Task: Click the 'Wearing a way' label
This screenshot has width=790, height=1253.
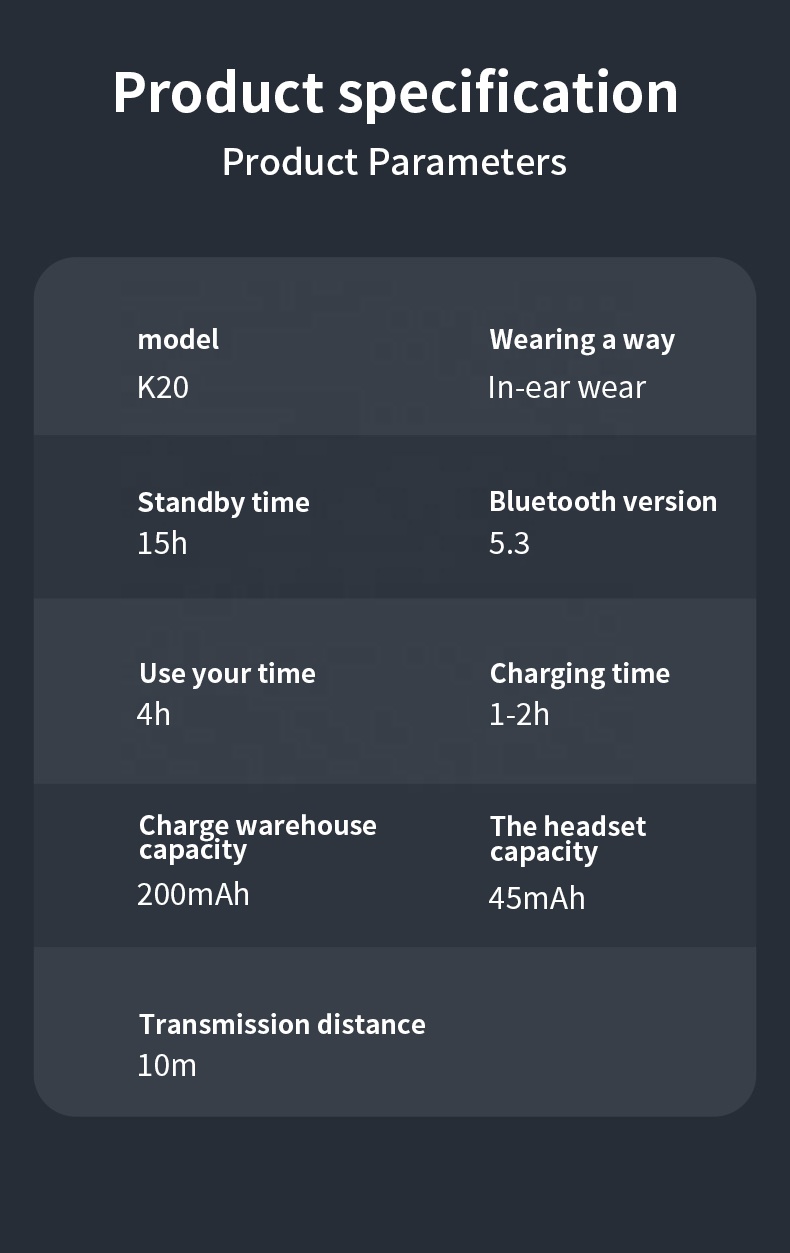Action: coord(582,340)
